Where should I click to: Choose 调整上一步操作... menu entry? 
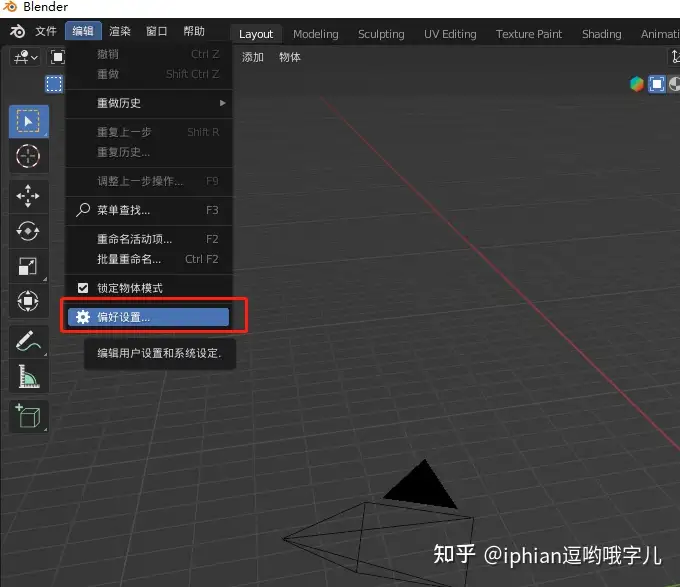pyautogui.click(x=149, y=181)
